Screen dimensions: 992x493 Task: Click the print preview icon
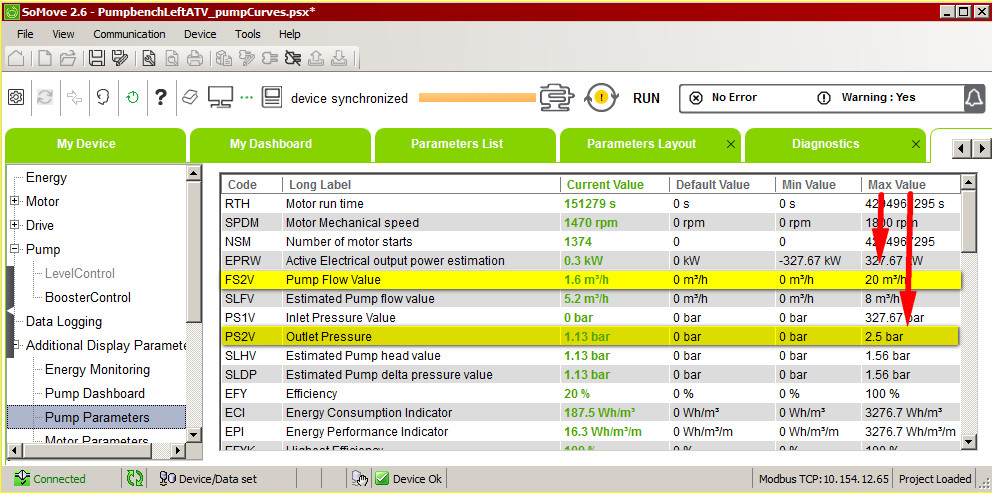click(171, 59)
